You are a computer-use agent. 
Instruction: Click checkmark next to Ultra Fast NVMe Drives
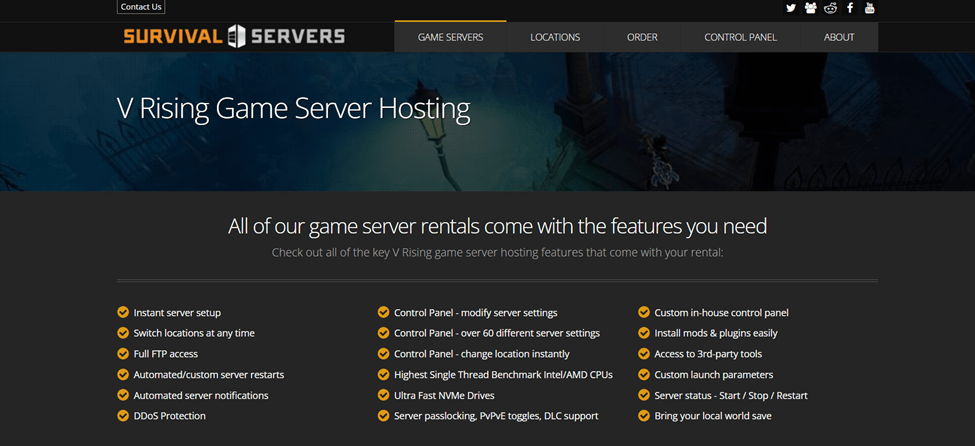383,395
